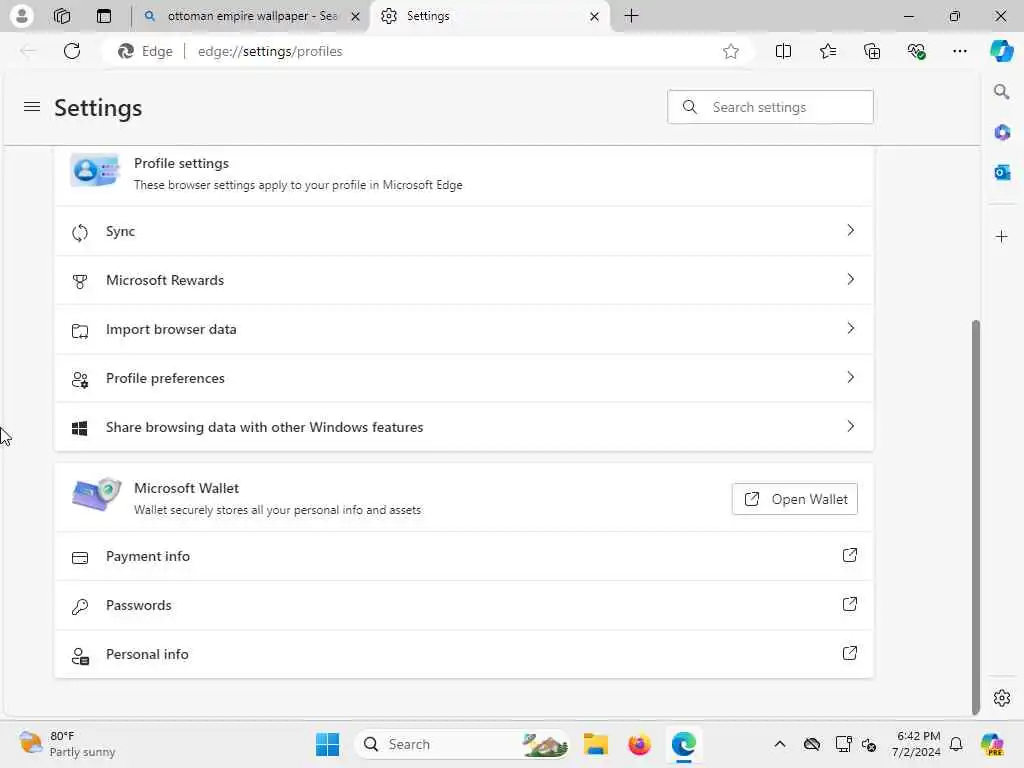Open sidebar settings gear icon
Screen dimensions: 1024x768
(x=1002, y=698)
